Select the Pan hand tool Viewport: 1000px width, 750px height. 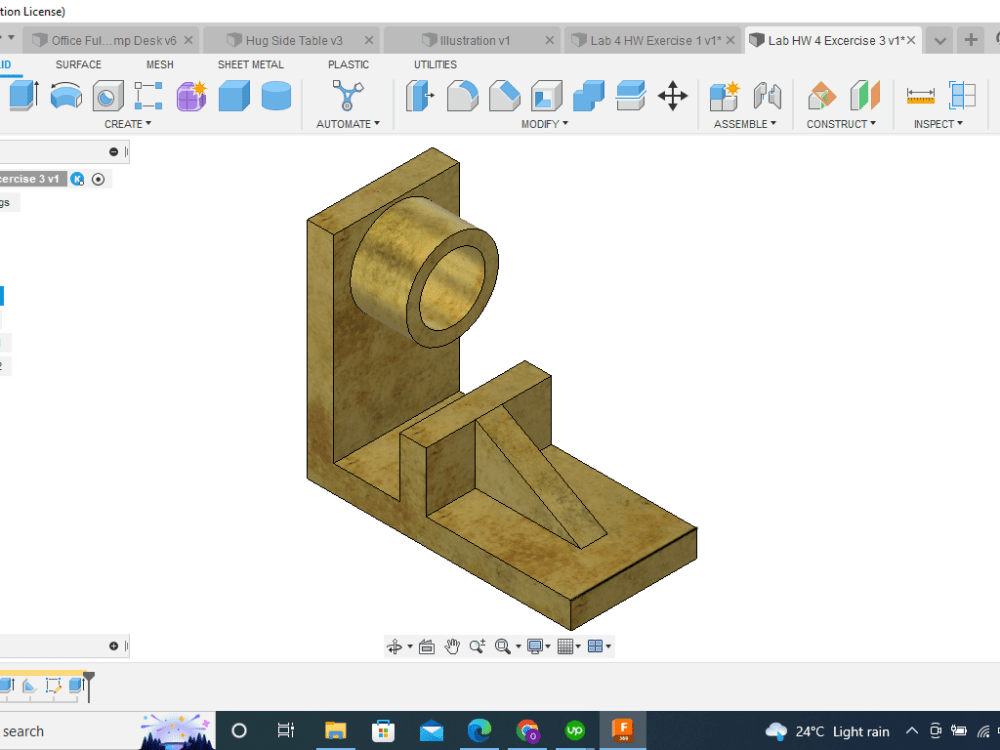coord(452,647)
